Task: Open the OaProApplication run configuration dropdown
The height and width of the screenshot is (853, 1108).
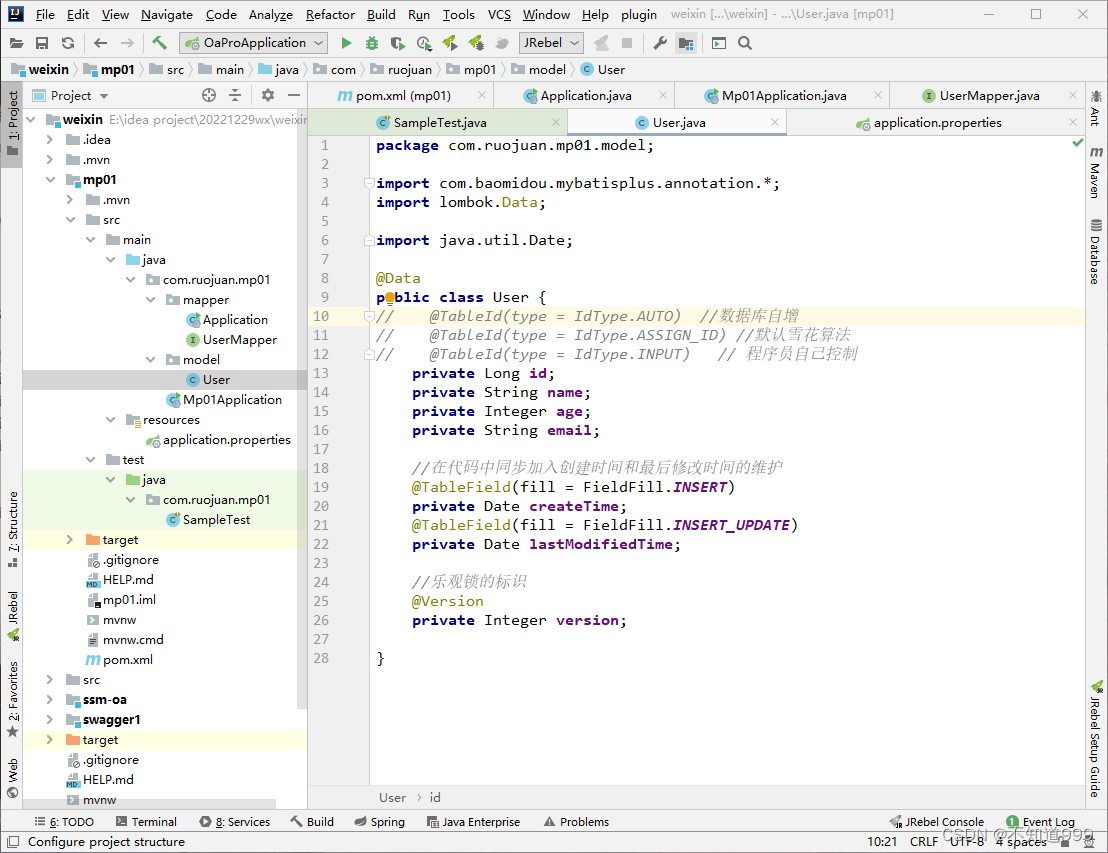Action: click(254, 43)
